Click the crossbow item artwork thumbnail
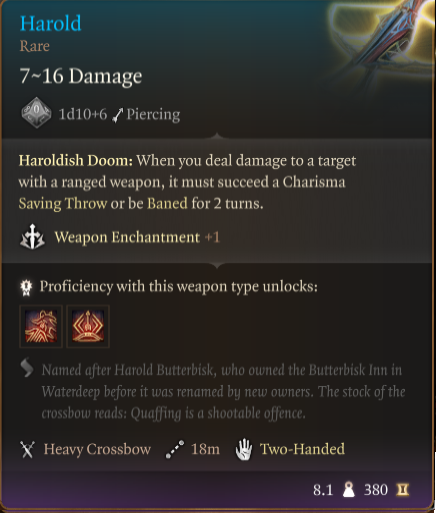Image resolution: width=436 pixels, height=513 pixels. pos(380,36)
